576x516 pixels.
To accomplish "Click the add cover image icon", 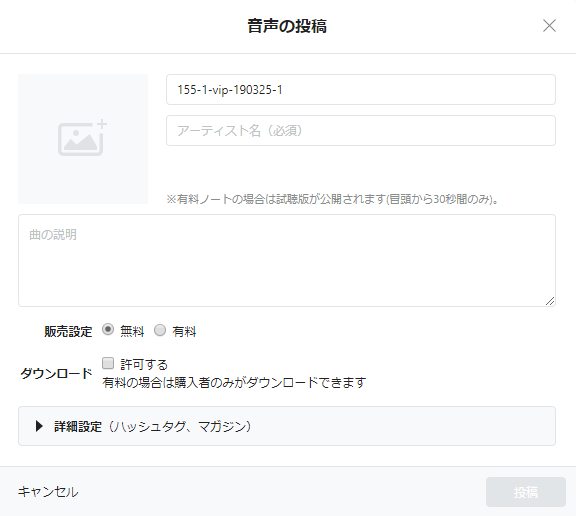I will [83, 138].
